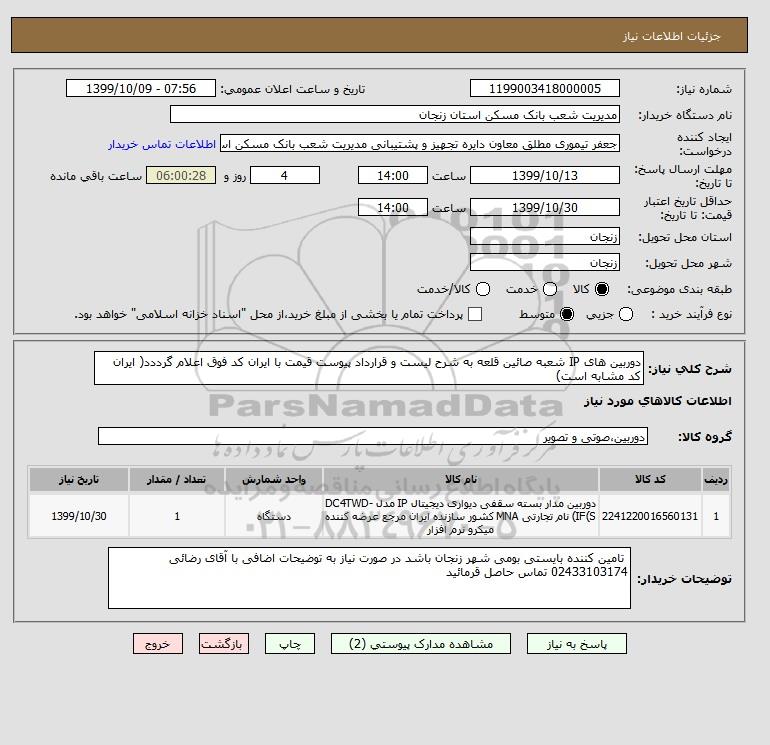Image resolution: width=770 pixels, height=745 pixels.
Task: Toggle the اسناد خزانه اسلامی payment checkbox
Action: point(475,314)
